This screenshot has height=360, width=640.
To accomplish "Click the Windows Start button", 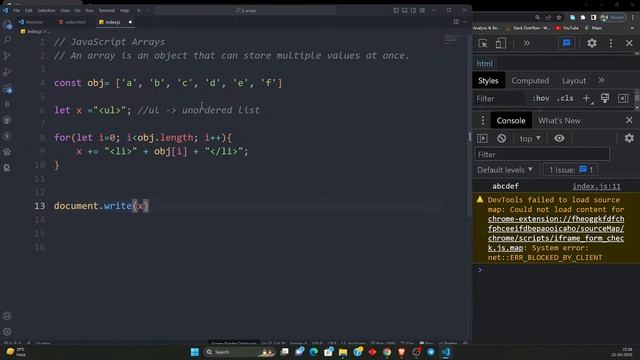I will point(195,352).
